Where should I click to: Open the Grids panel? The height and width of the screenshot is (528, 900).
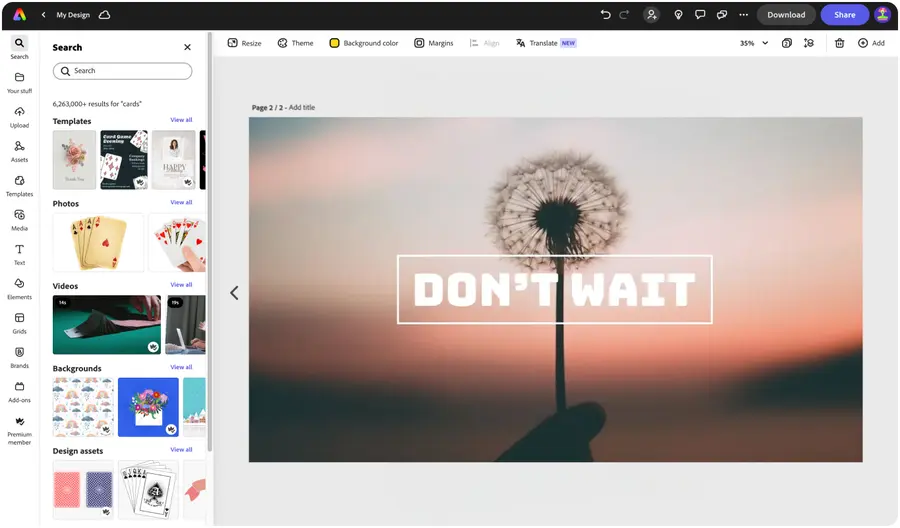19,322
